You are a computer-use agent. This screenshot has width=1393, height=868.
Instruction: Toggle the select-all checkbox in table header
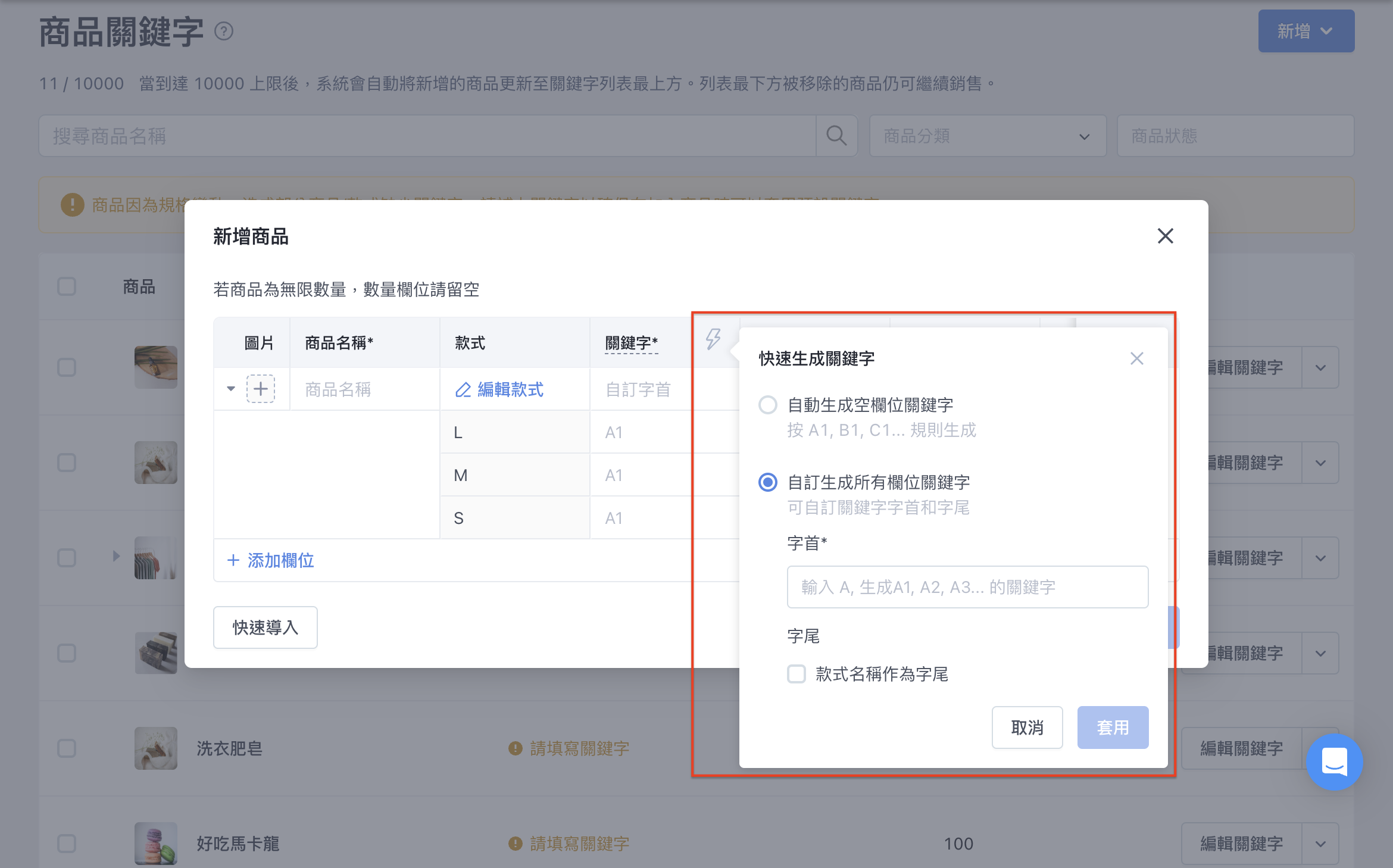click(x=67, y=286)
